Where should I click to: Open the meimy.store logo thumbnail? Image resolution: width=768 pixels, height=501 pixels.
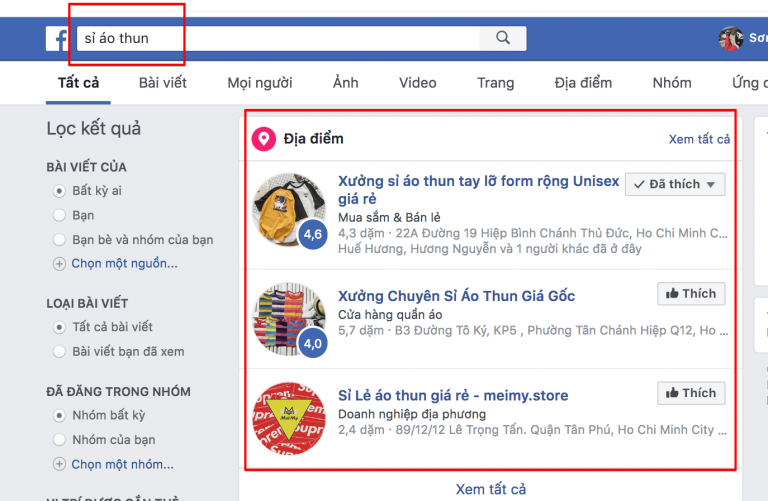click(x=288, y=418)
